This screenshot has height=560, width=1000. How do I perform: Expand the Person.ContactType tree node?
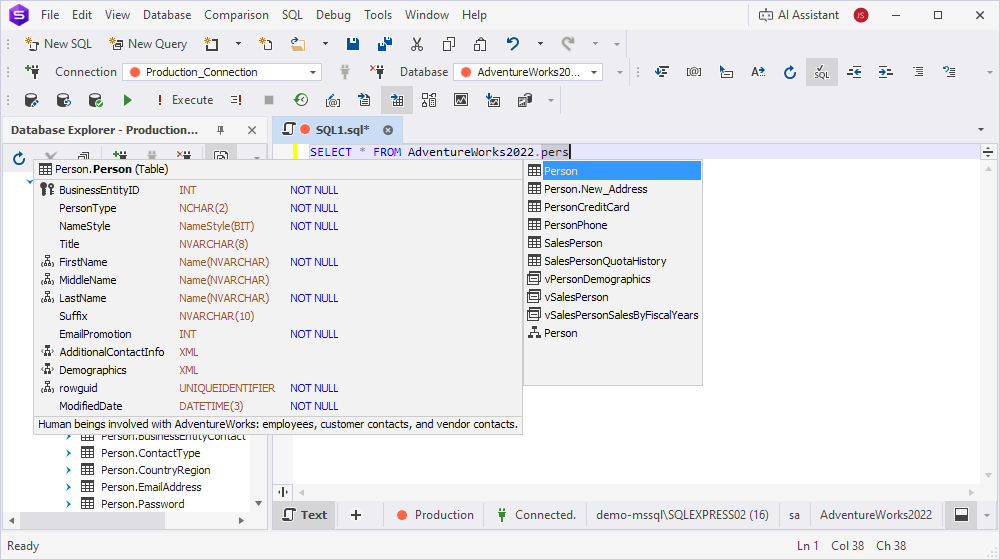[x=69, y=453]
